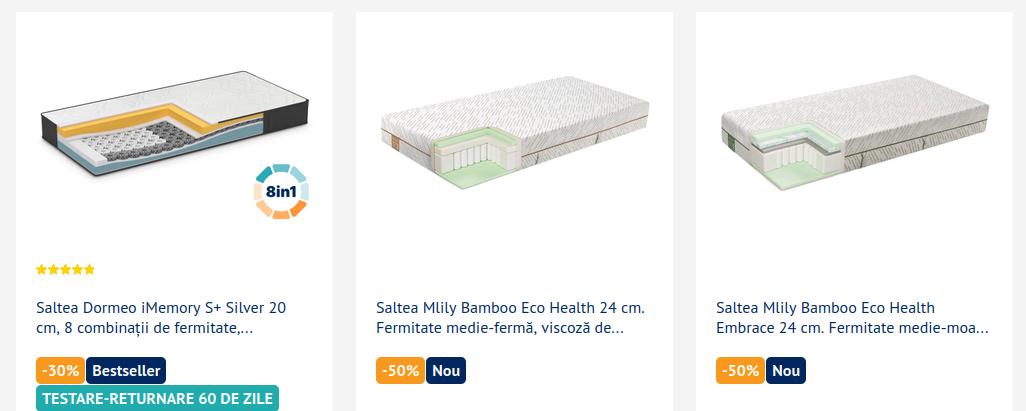Click "cm, 8 combinații de fermitate,..." description text
Screen dimensions: 1026x411
[x=145, y=328]
